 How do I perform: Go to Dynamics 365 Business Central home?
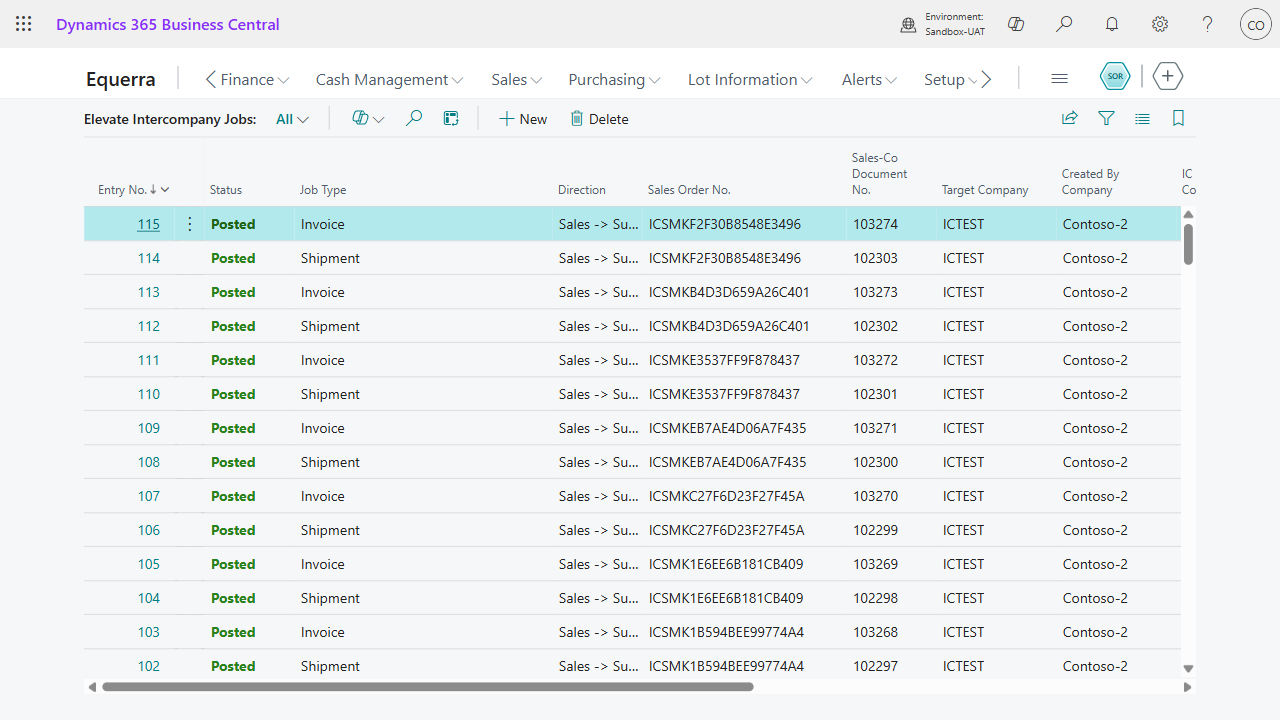[x=168, y=24]
